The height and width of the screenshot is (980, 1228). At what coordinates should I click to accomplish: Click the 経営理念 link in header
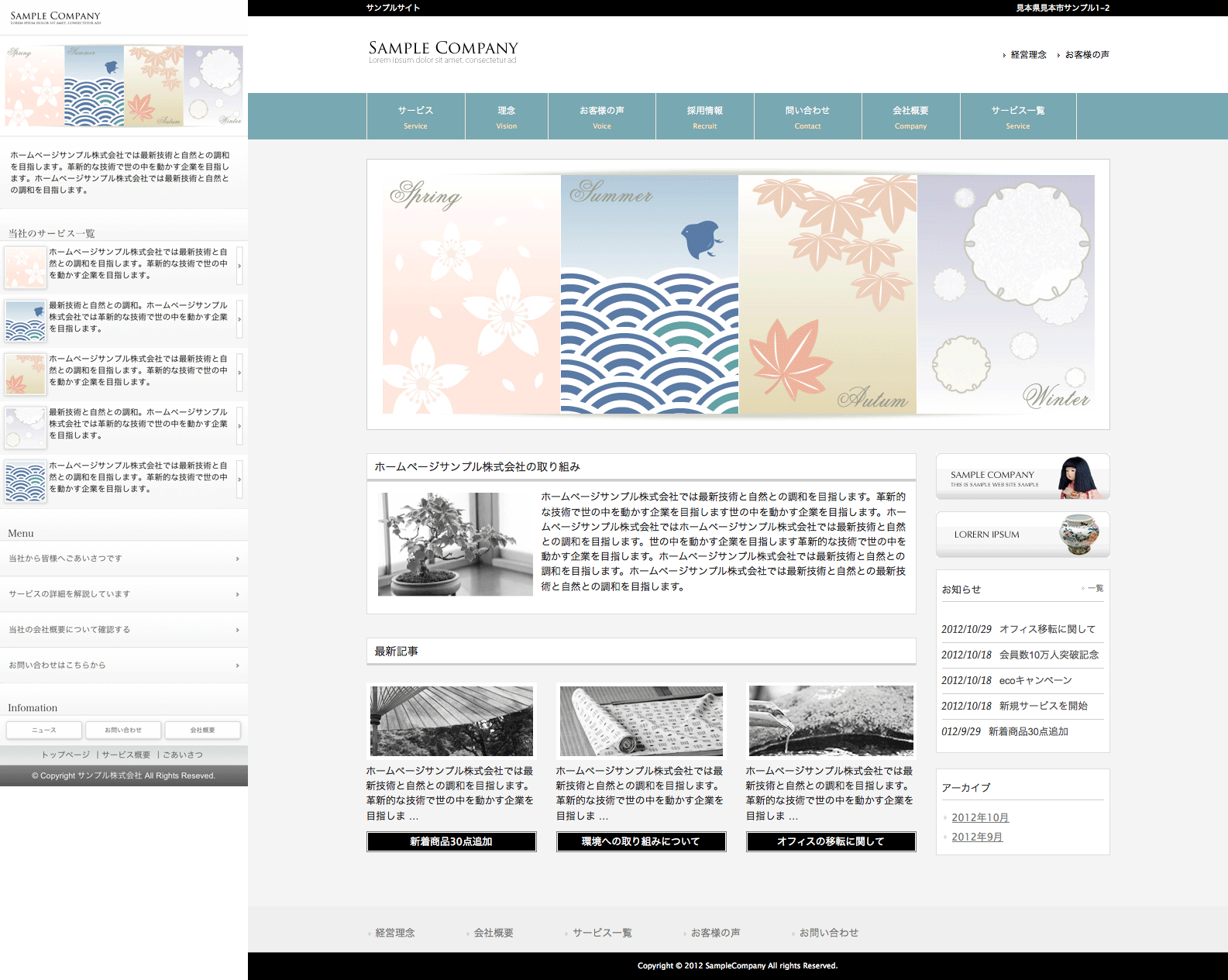pyautogui.click(x=1028, y=55)
